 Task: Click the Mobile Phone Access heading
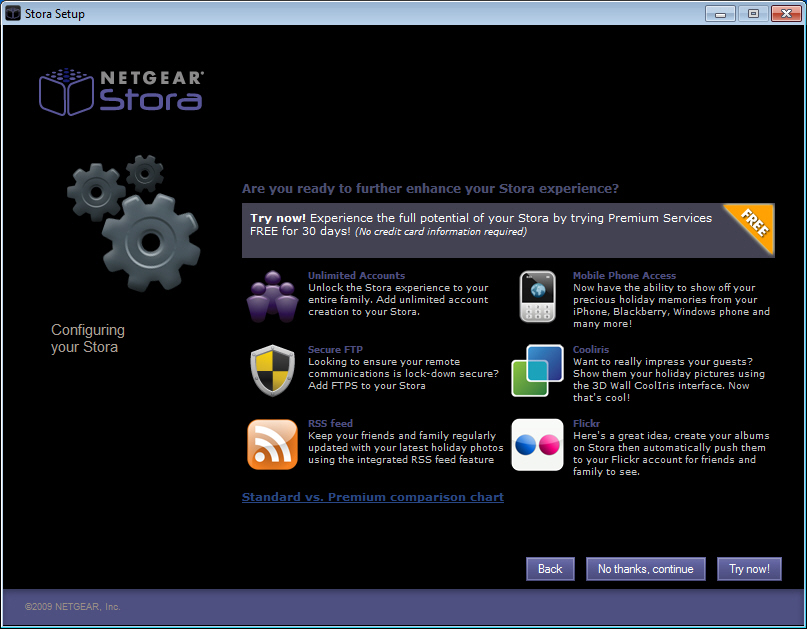coord(624,275)
